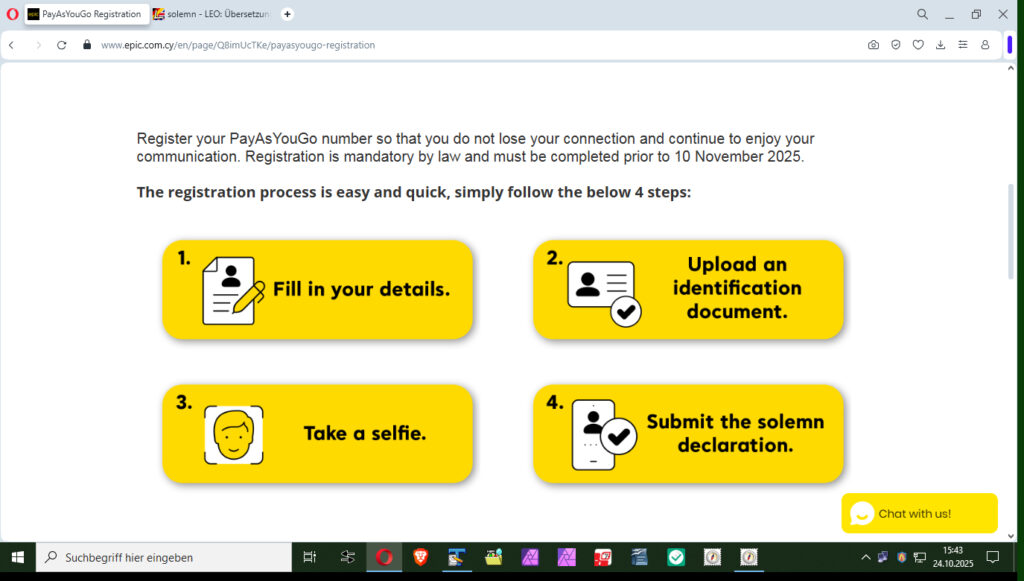Click 'Upload an identification document' step
1024x581 pixels.
pyautogui.click(x=688, y=288)
